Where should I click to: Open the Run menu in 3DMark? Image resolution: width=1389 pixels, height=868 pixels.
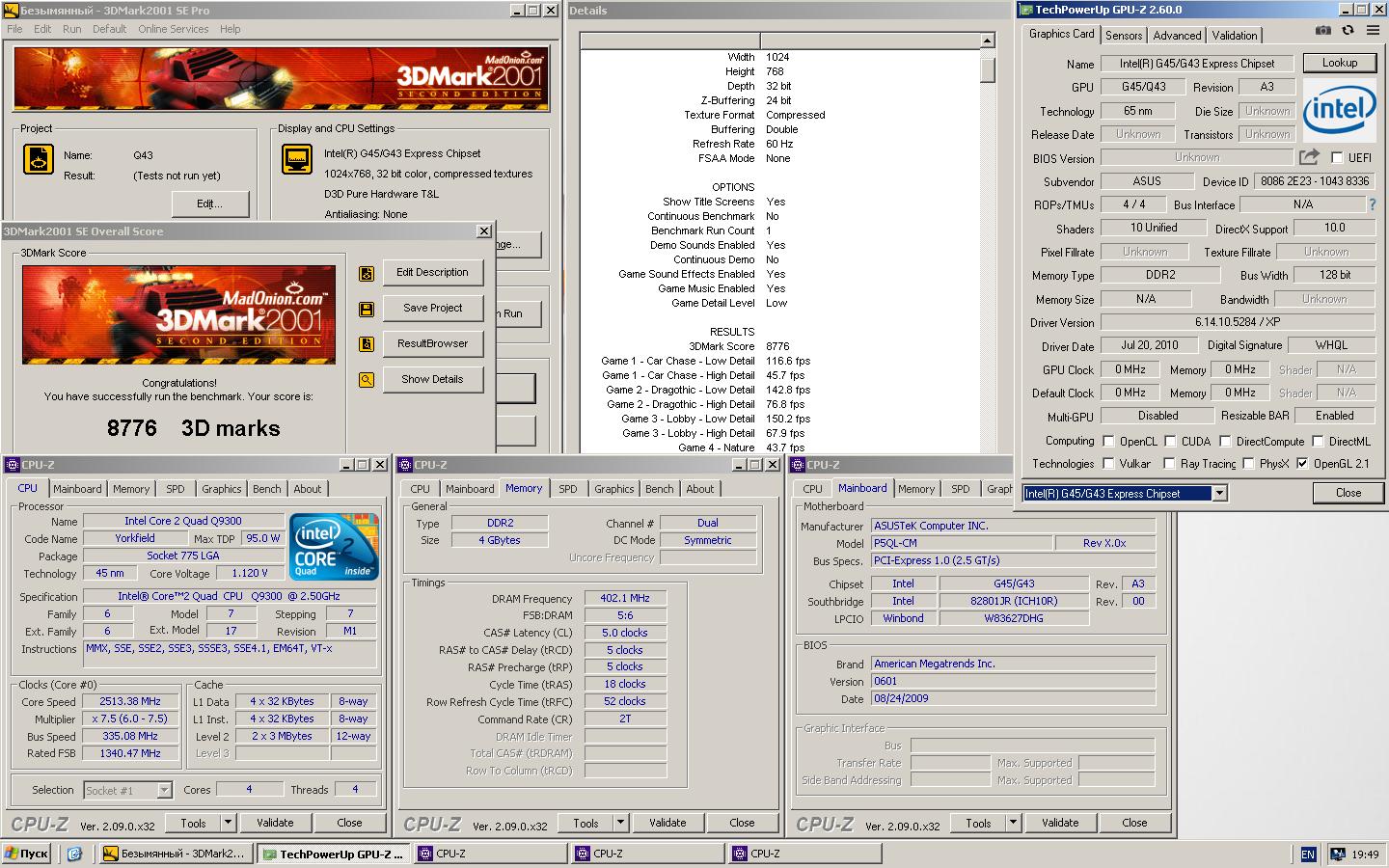point(72,29)
